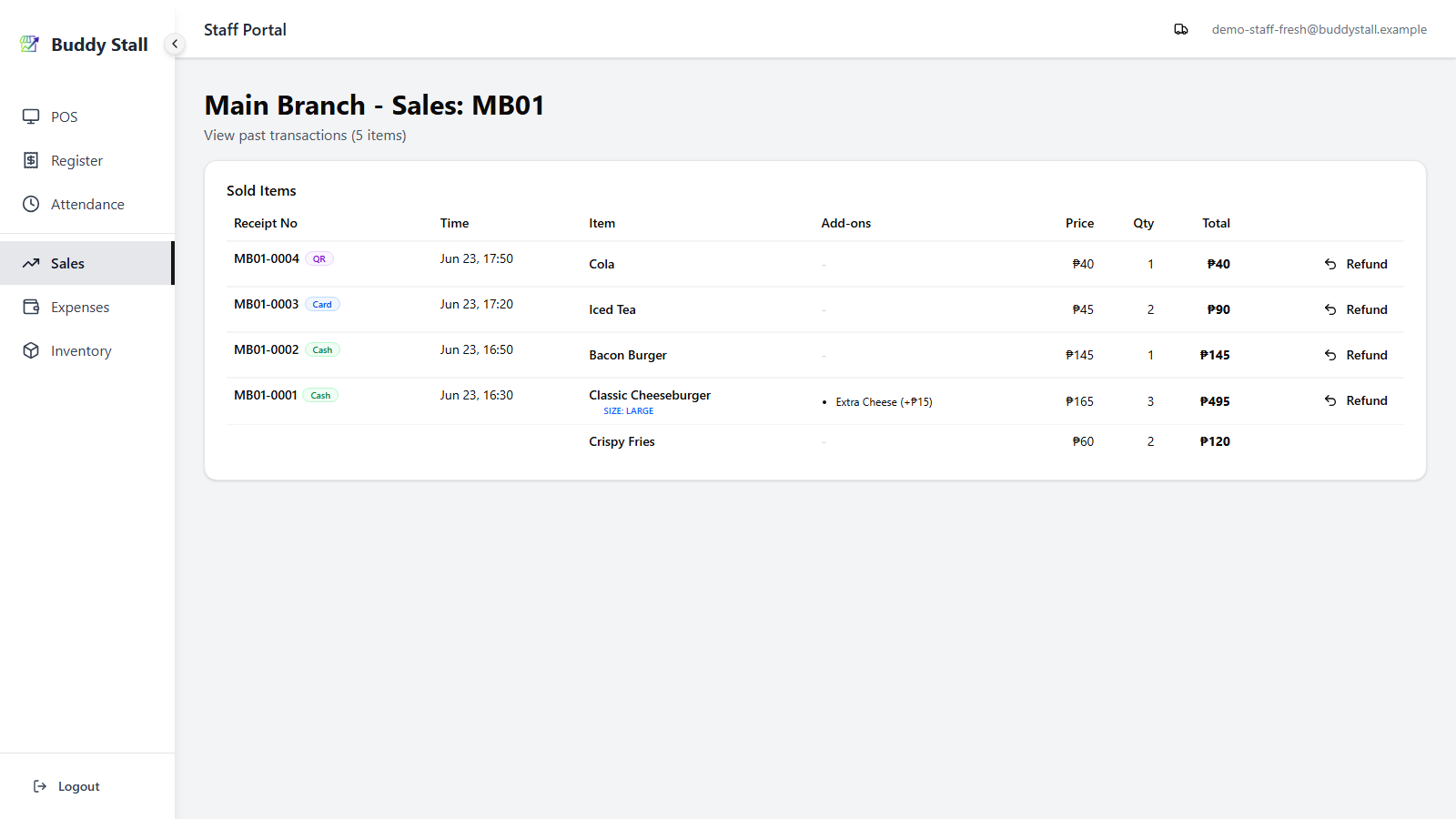The image size is (1456, 819).
Task: Click the Price column header
Action: click(1080, 223)
